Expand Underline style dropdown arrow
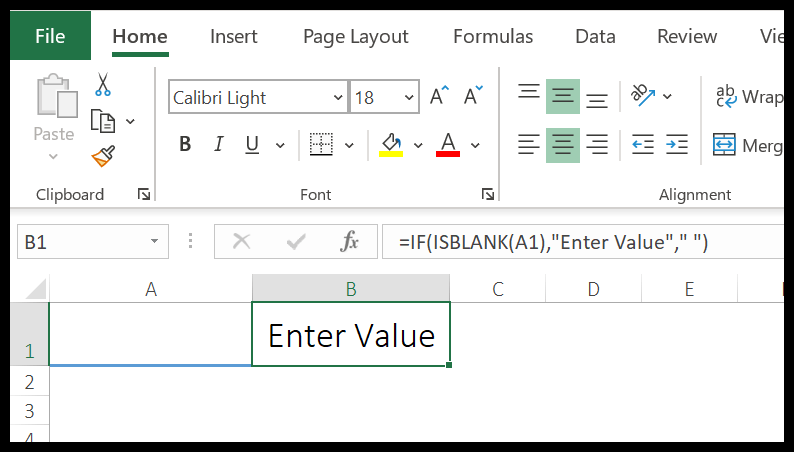The height and width of the screenshot is (452, 794). pyautogui.click(x=280, y=145)
